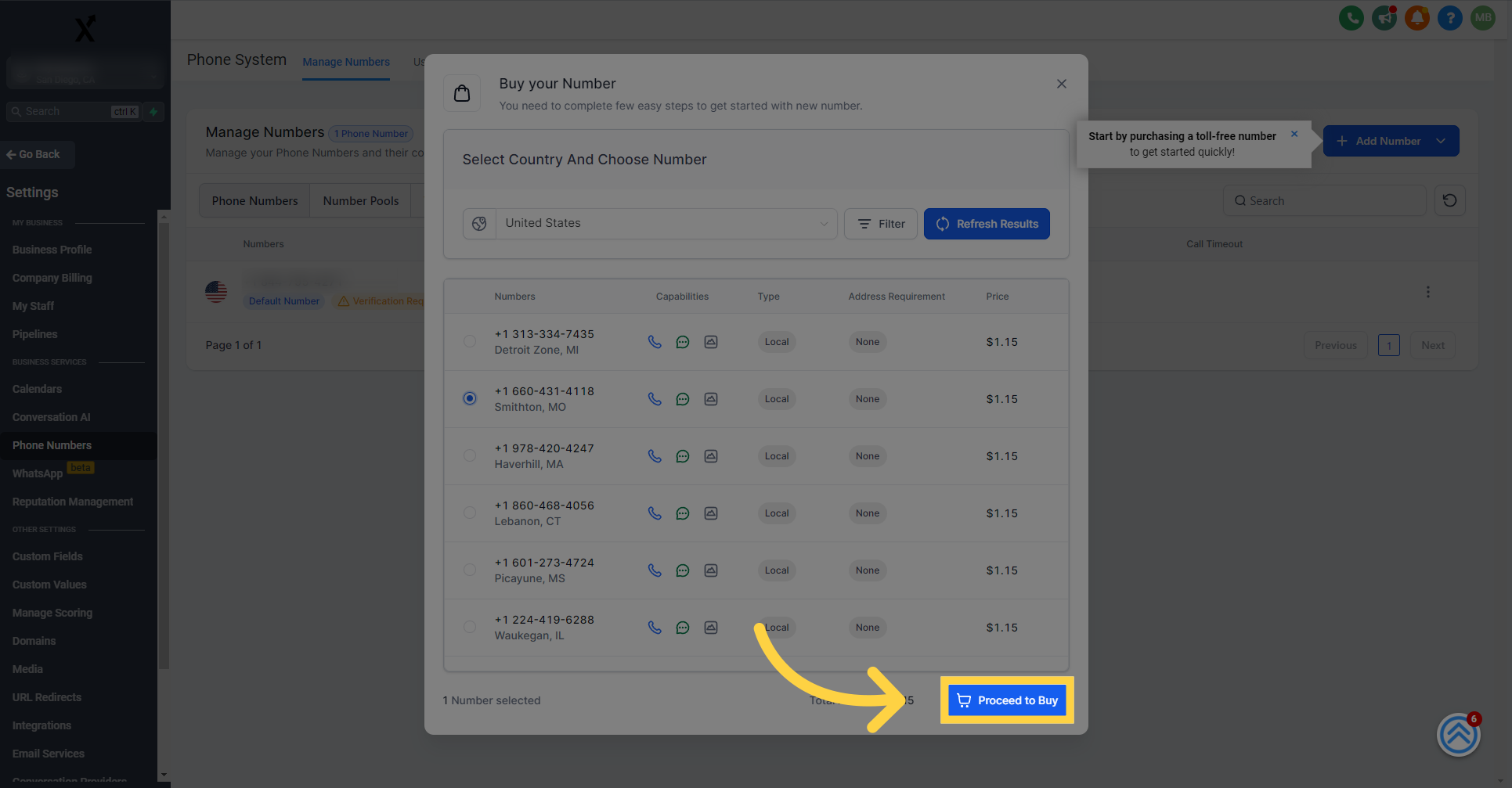Open Company Billing settings
1512x788 pixels.
coord(52,278)
